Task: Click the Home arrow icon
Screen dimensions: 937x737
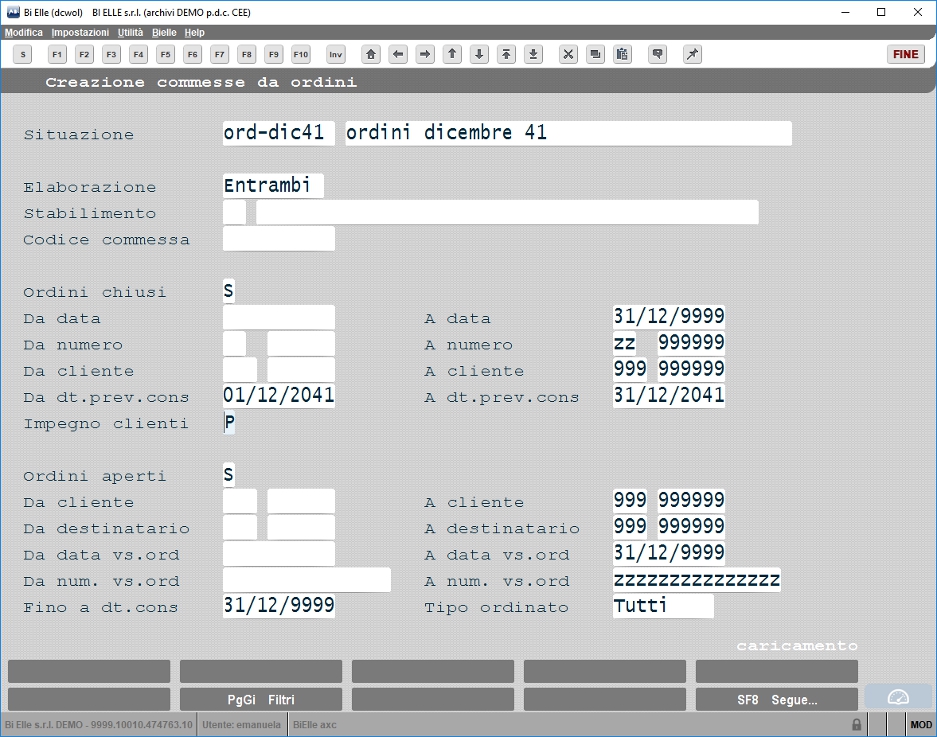Action: [x=371, y=54]
